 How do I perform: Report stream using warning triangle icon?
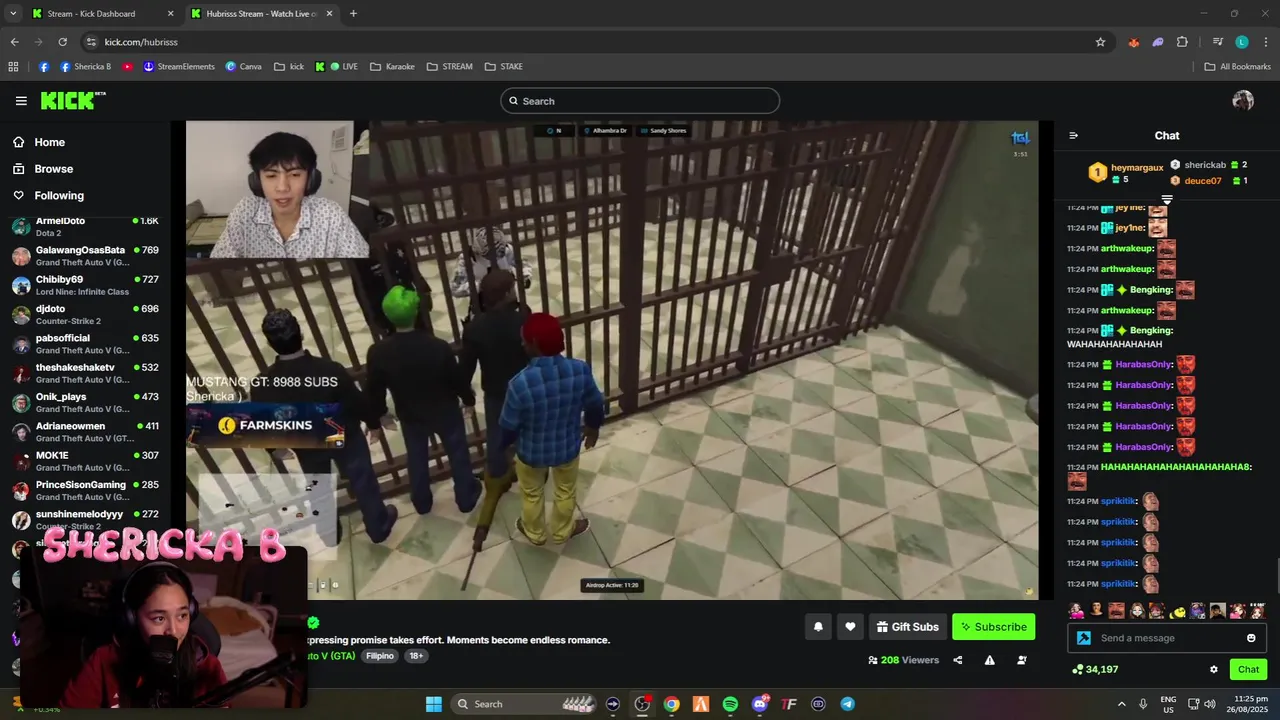(x=989, y=660)
